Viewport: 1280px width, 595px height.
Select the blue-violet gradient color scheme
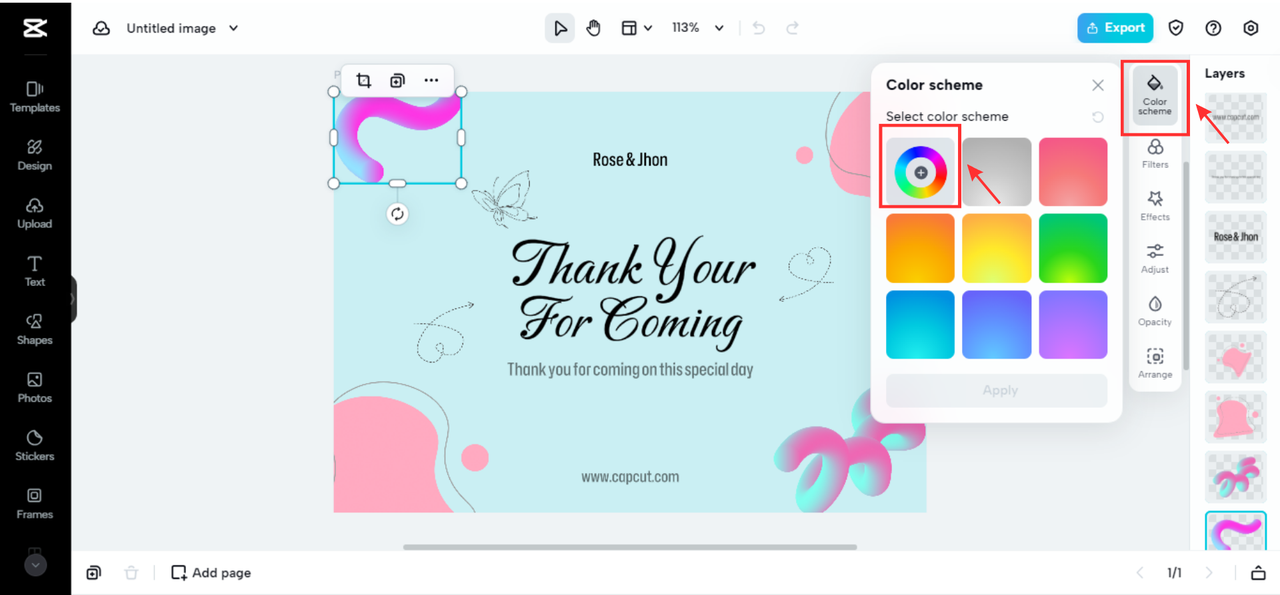tap(997, 324)
